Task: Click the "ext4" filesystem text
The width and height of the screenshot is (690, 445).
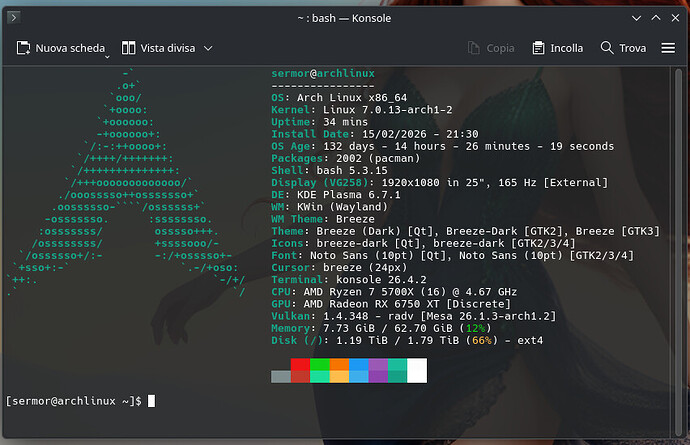Action: tap(530, 340)
